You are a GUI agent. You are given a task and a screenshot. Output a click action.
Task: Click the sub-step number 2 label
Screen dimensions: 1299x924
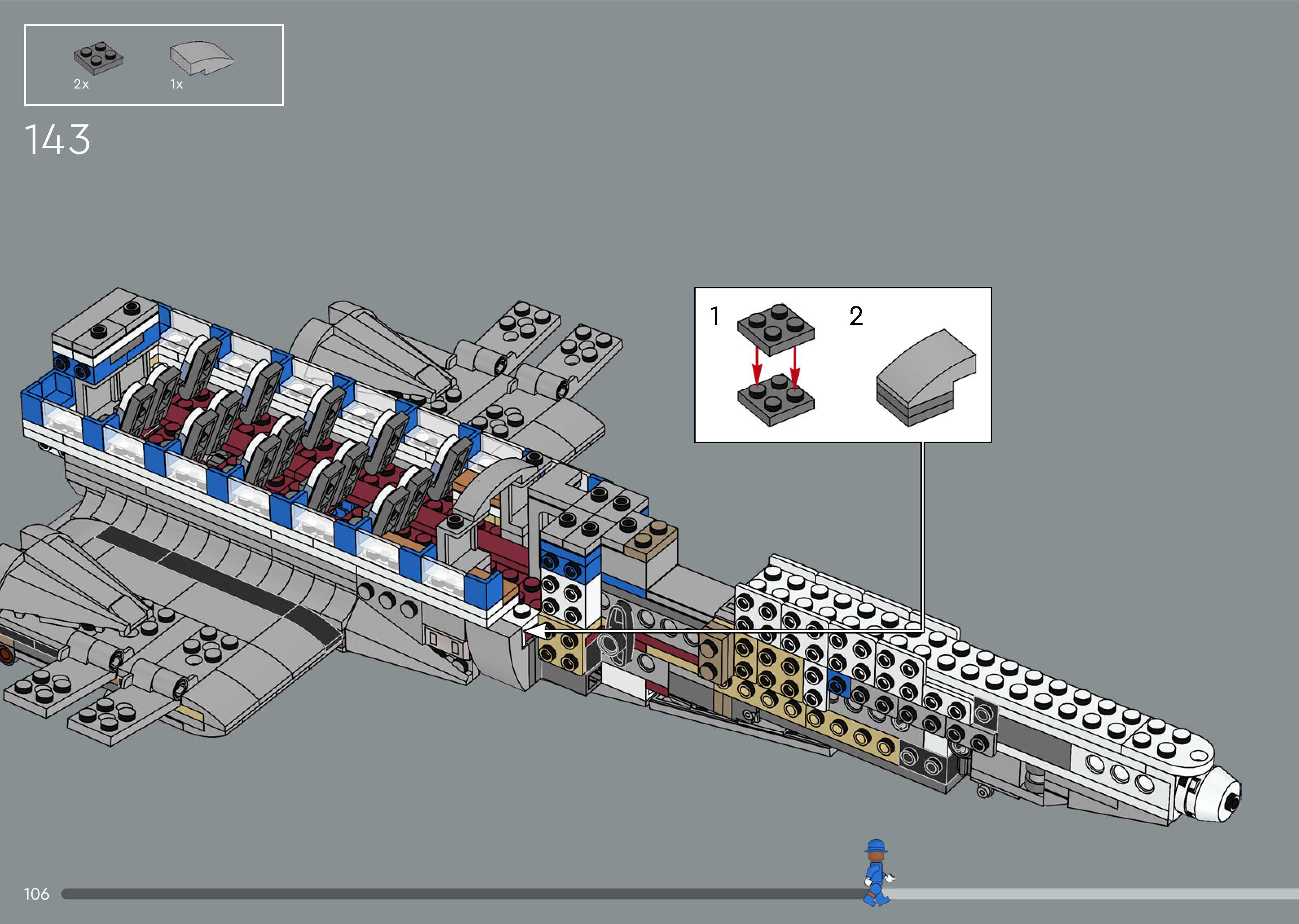[855, 316]
